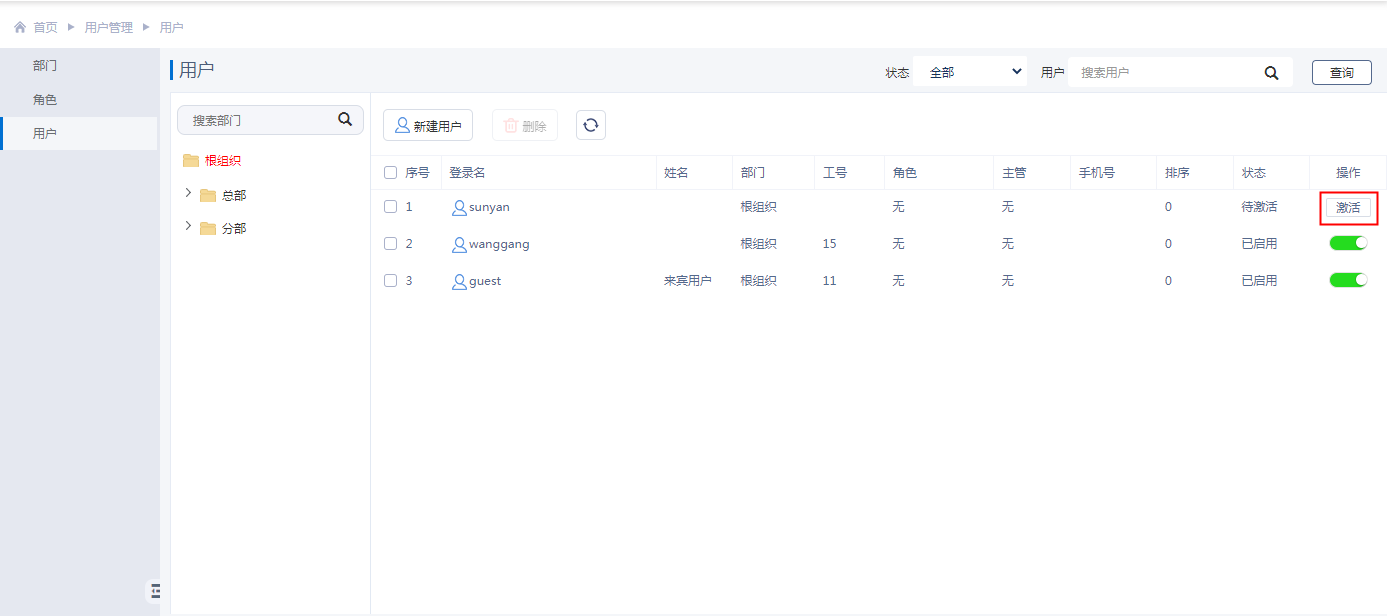Disable the wanggang user toggle switch
Image resolution: width=1387 pixels, height=616 pixels.
(x=1348, y=243)
